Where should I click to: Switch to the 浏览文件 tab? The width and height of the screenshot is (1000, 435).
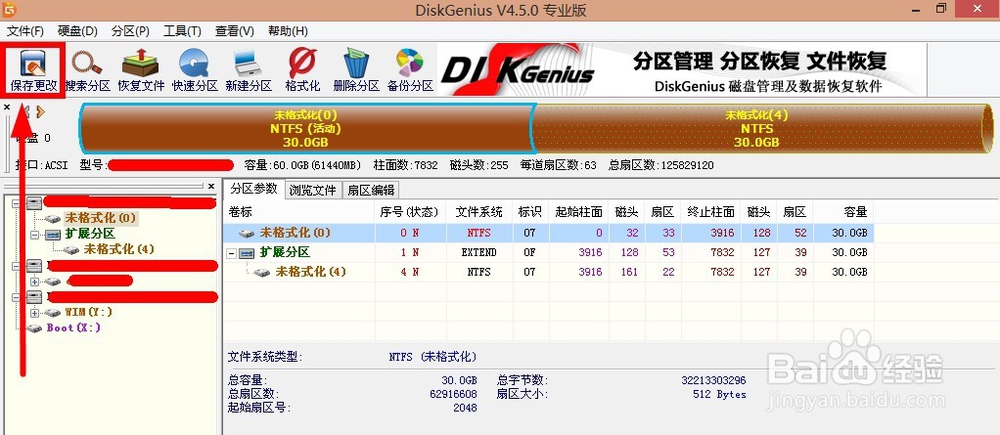(312, 189)
